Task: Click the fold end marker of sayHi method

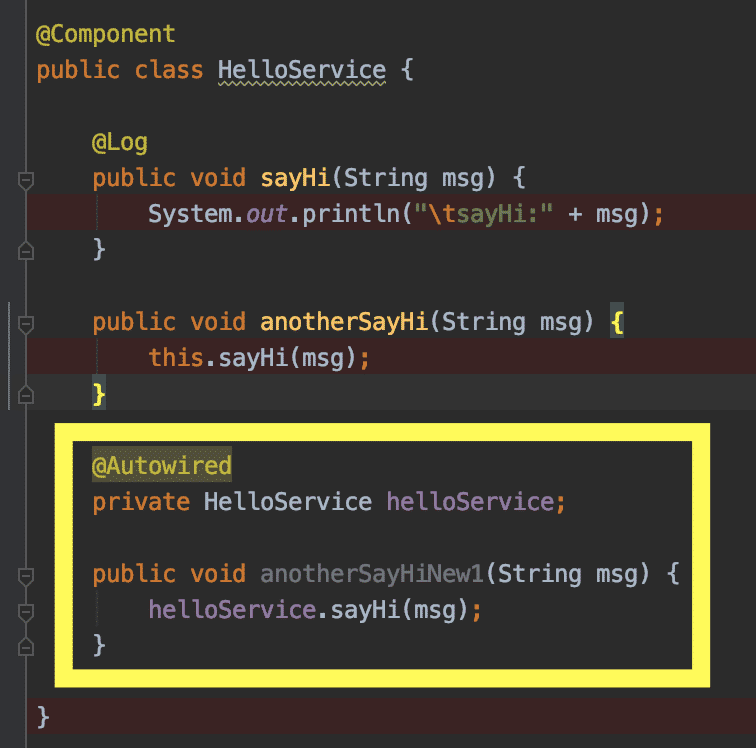Action: [25, 249]
